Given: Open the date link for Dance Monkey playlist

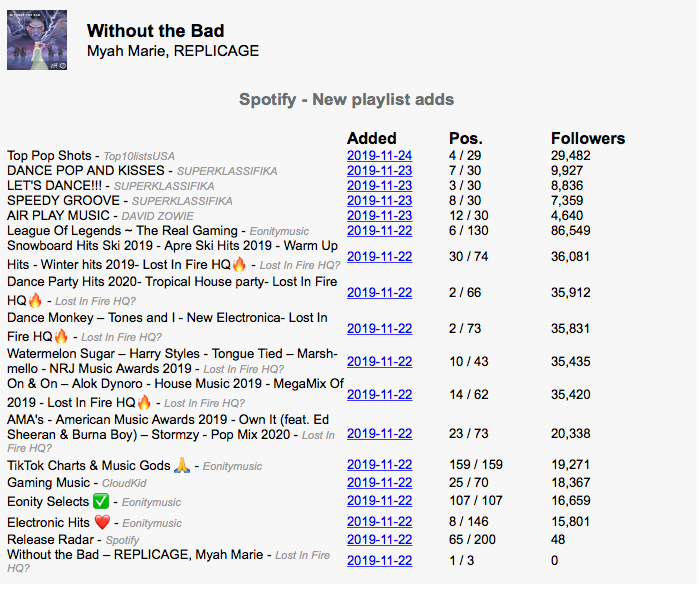Looking at the screenshot, I should (379, 329).
